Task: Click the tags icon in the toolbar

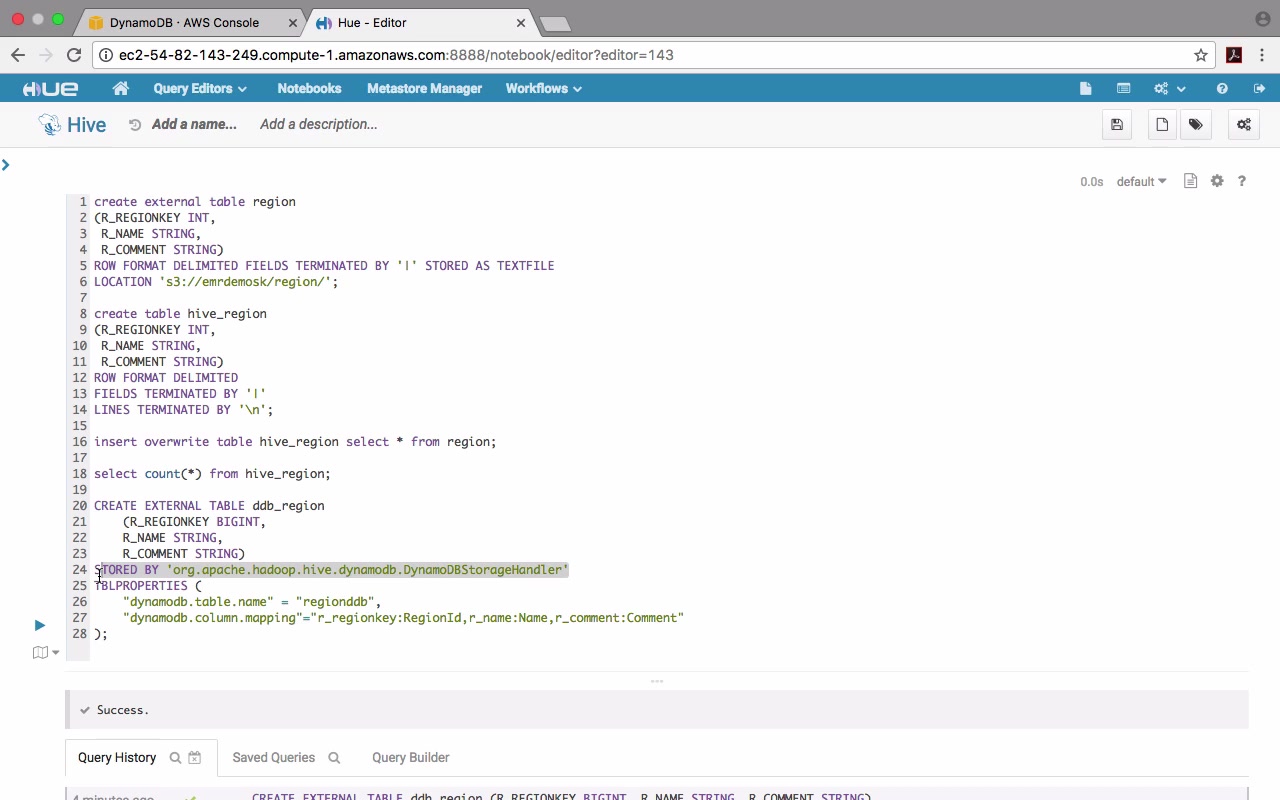Action: 1196,125
